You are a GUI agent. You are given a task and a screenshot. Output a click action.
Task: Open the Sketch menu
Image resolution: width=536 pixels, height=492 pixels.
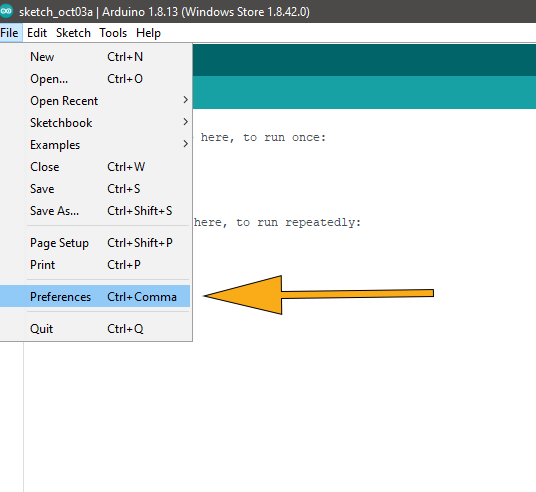[73, 33]
